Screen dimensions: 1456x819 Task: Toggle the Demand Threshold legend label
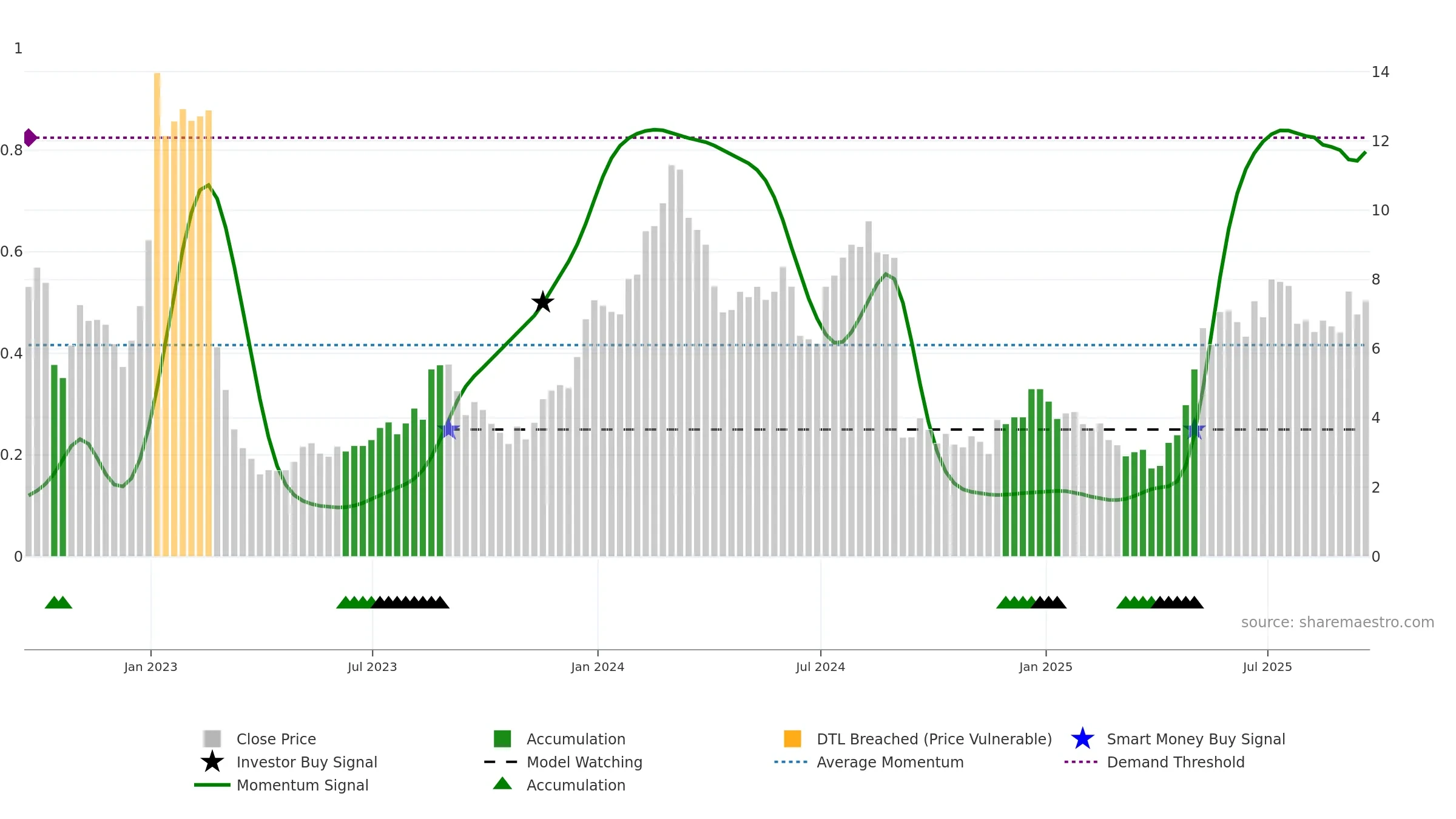[1176, 762]
